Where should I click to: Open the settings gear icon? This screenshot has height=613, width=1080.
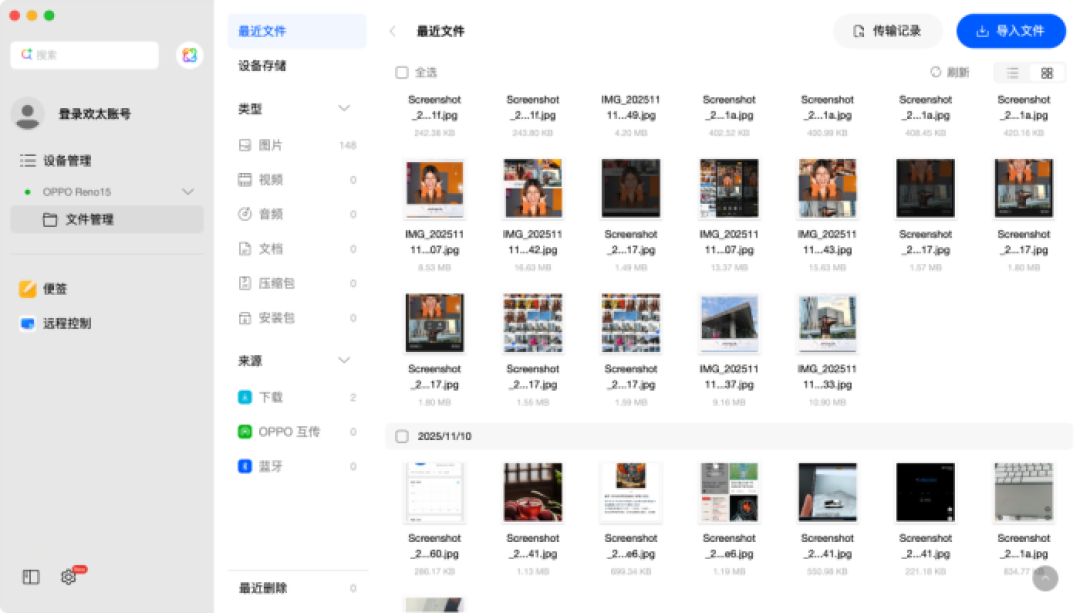click(x=68, y=577)
